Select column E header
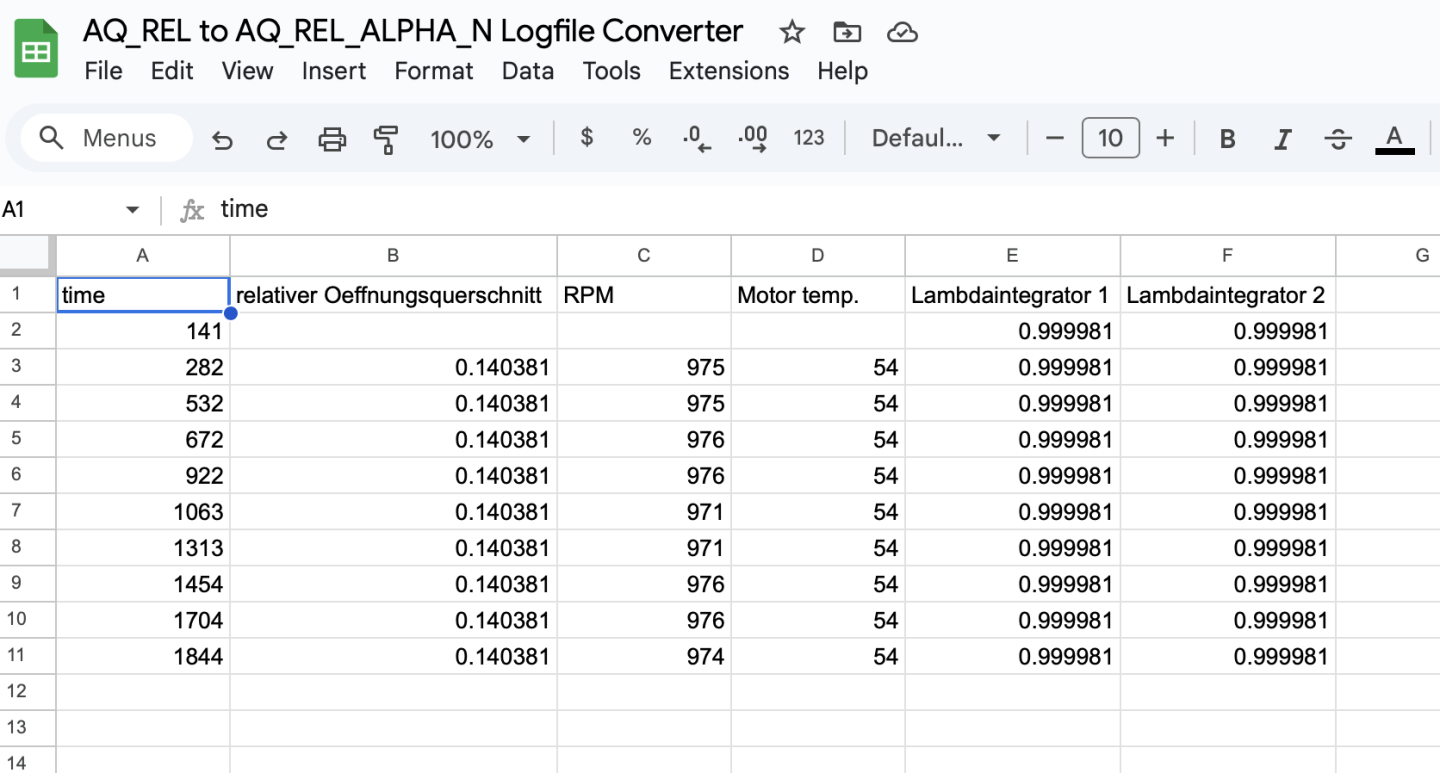This screenshot has height=773, width=1440. 1012,256
